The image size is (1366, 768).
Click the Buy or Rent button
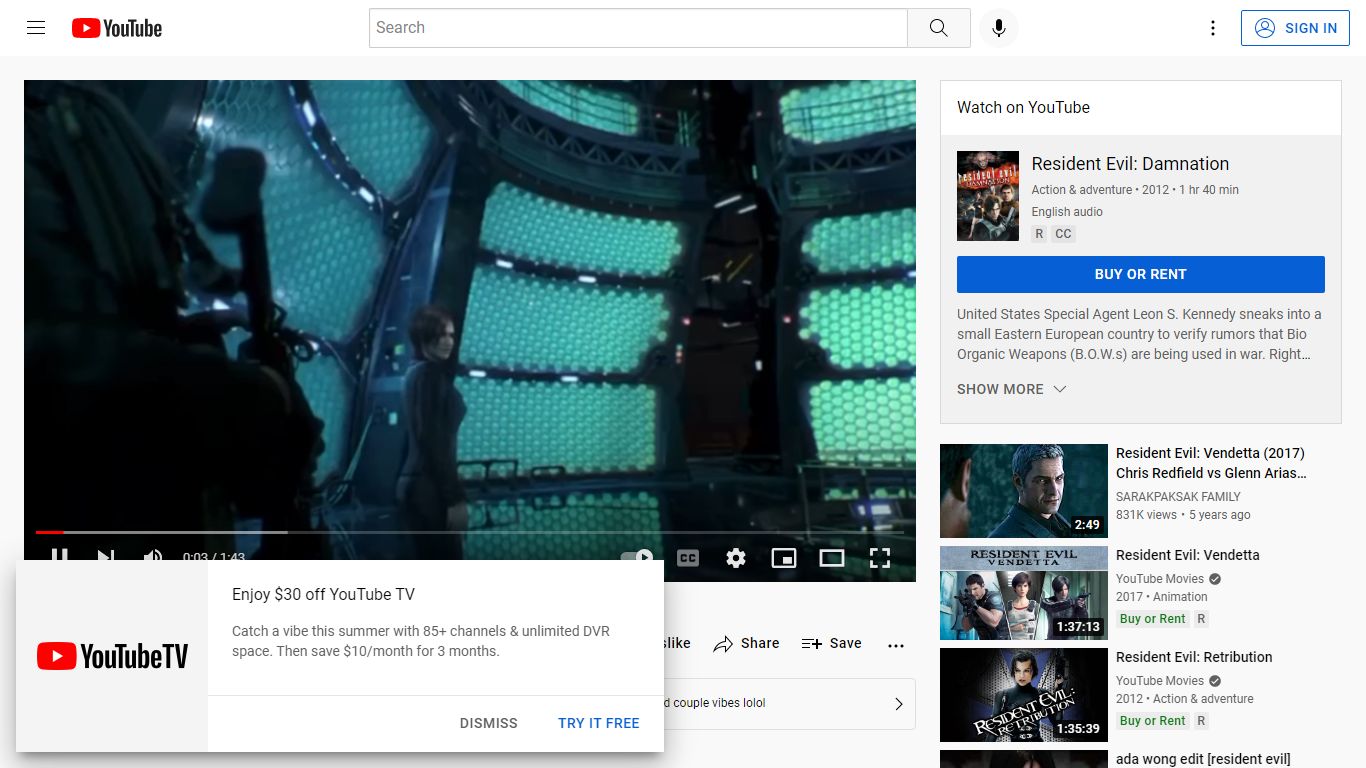(1141, 274)
